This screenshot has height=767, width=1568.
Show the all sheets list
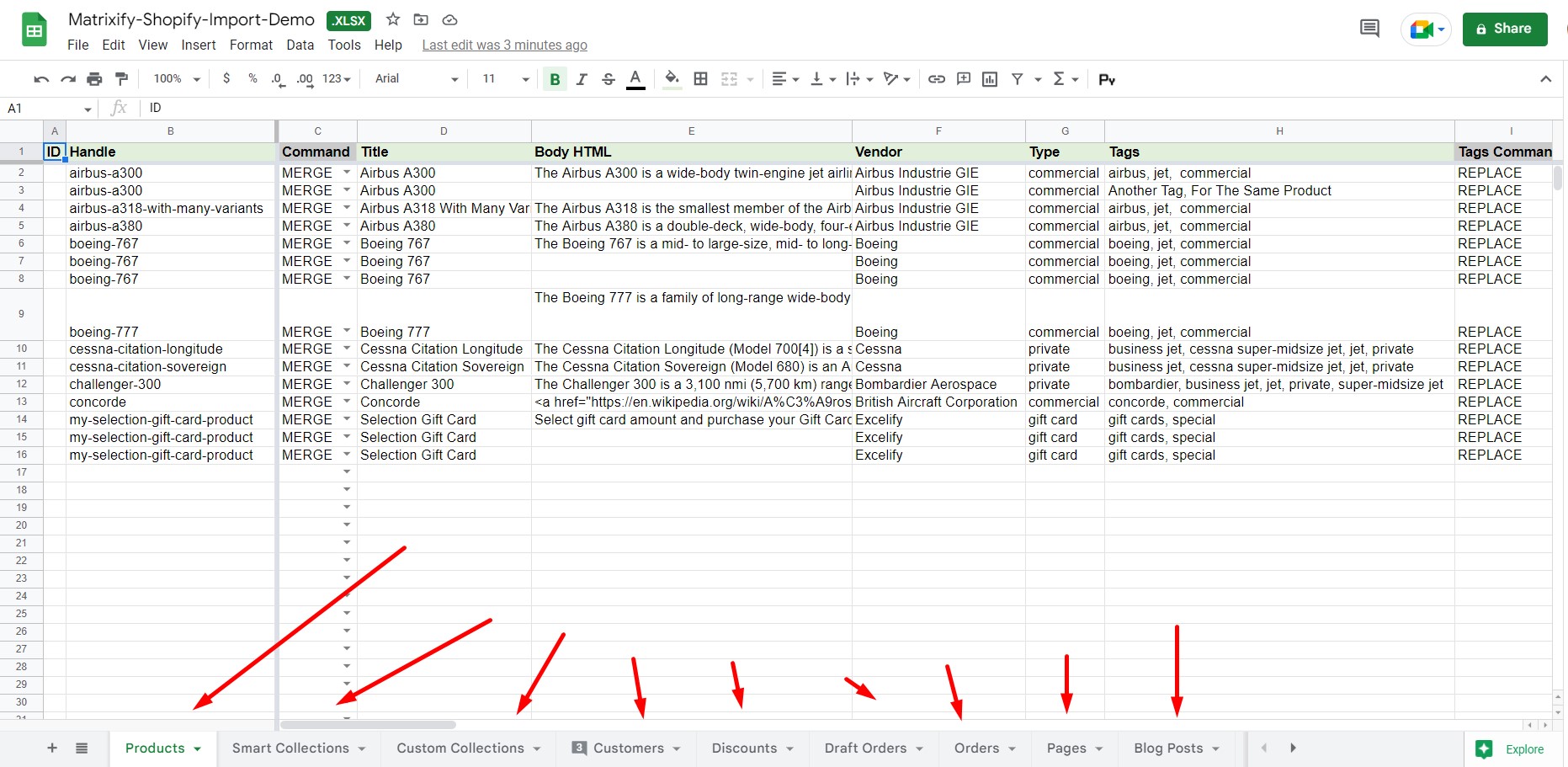[x=82, y=748]
